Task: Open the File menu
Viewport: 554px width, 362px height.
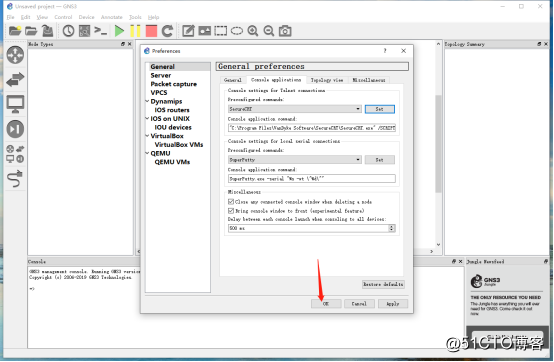Action: click(11, 17)
